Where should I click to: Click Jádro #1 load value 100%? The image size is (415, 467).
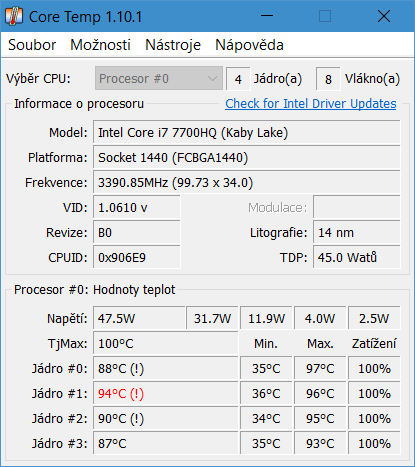click(x=374, y=394)
